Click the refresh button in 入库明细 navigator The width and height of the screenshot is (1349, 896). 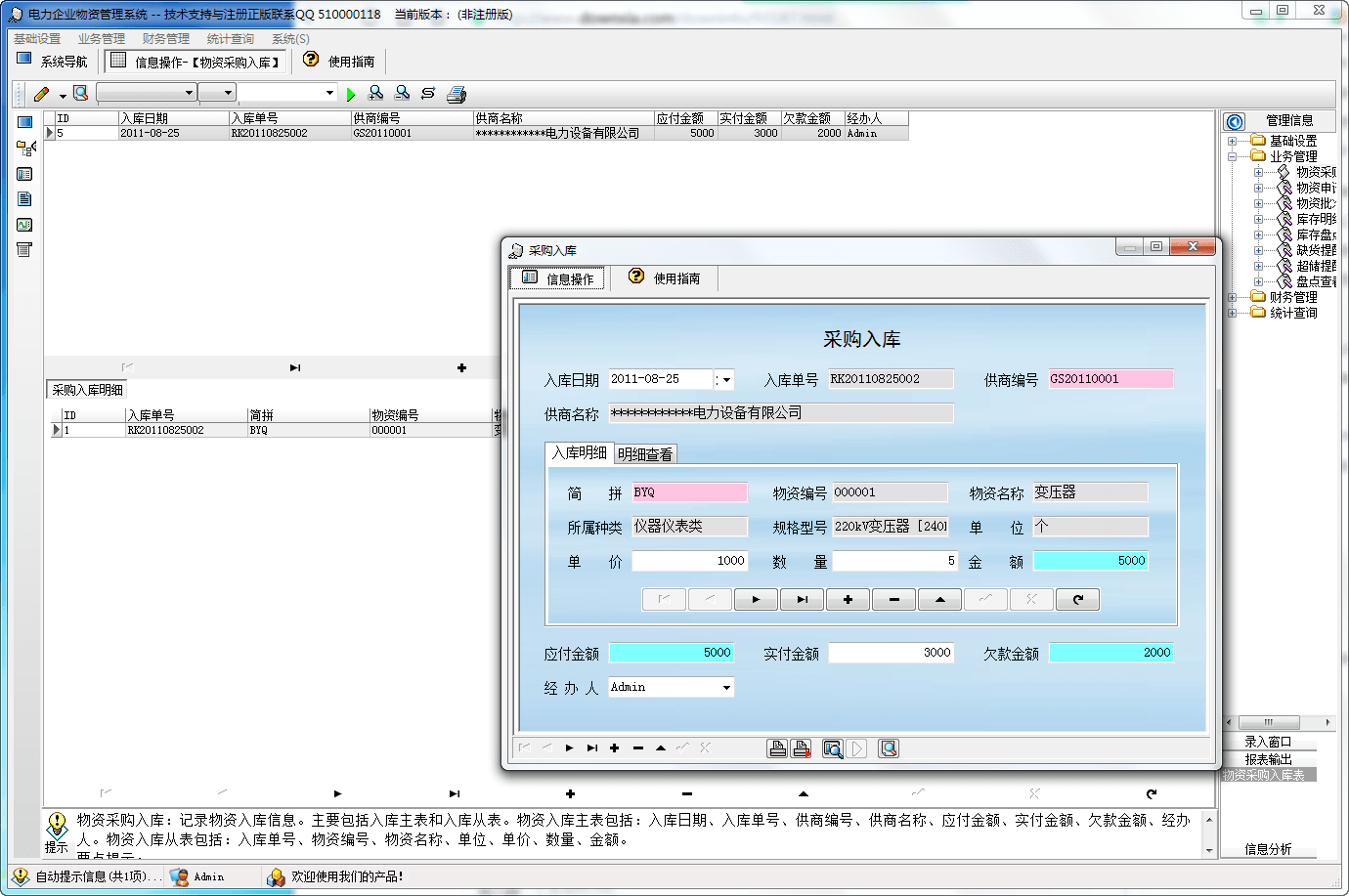1078,600
